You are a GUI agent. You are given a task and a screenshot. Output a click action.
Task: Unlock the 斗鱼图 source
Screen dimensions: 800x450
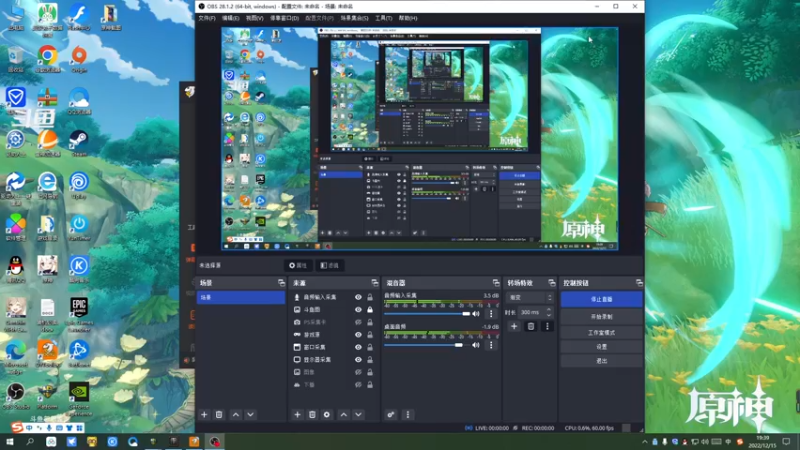pos(370,310)
